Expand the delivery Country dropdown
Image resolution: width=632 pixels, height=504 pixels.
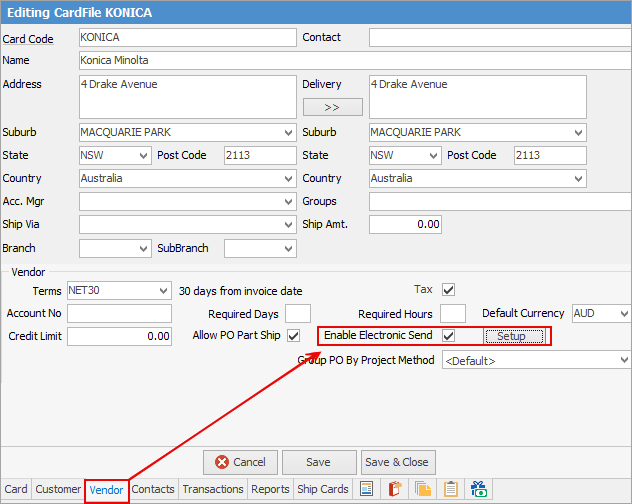click(x=578, y=178)
